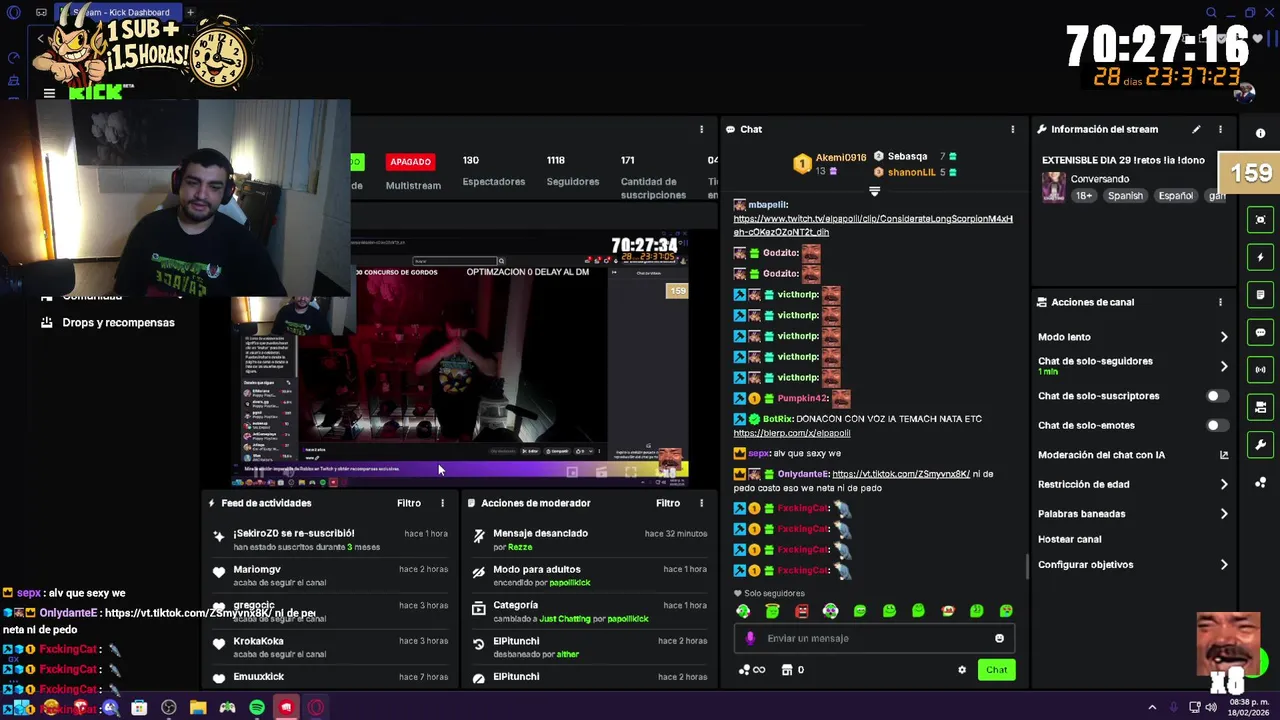Screen dimensions: 1280x720
Task: Open the three-dot menu above the stream preview
Action: (x=701, y=129)
